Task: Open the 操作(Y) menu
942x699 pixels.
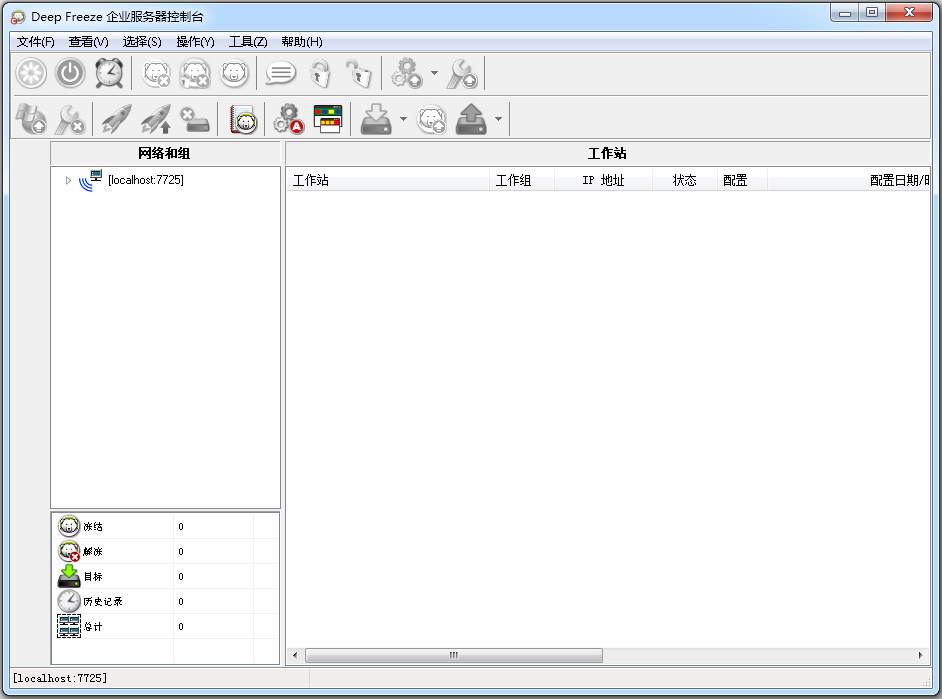Action: point(195,42)
